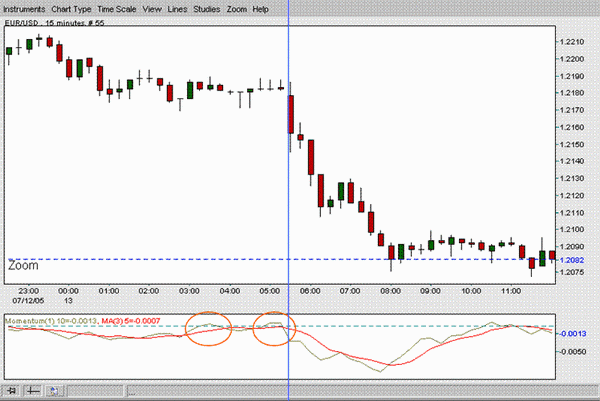
Task: Open the Studies menu
Action: pyautogui.click(x=207, y=9)
